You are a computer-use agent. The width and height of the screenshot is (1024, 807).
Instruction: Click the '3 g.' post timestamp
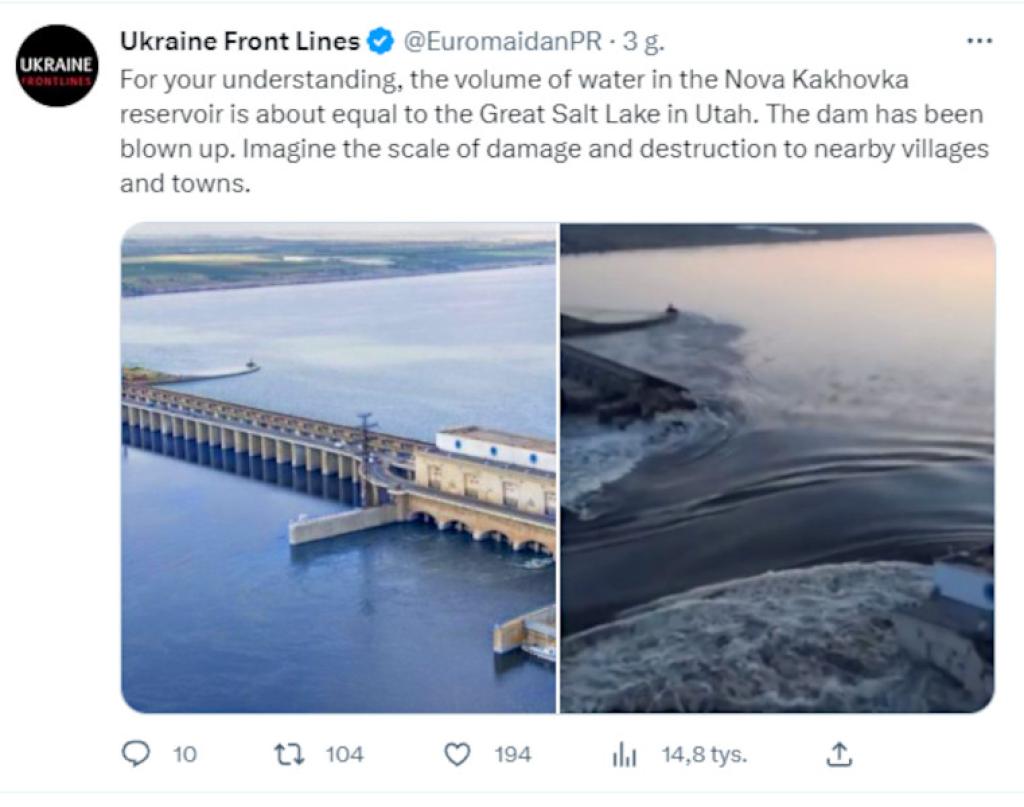644,42
